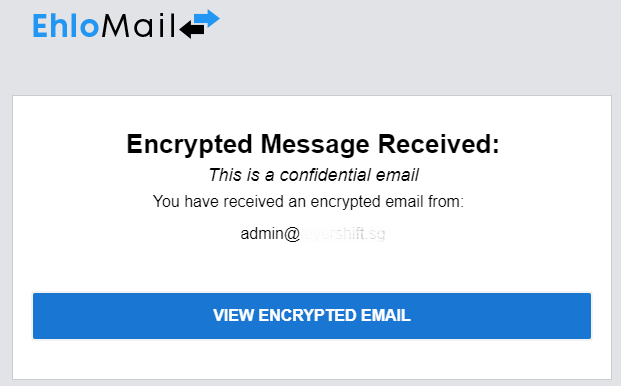Viewport: 621px width, 386px height.
Task: Click the word 'Received:' in the bold heading
Action: [x=438, y=144]
